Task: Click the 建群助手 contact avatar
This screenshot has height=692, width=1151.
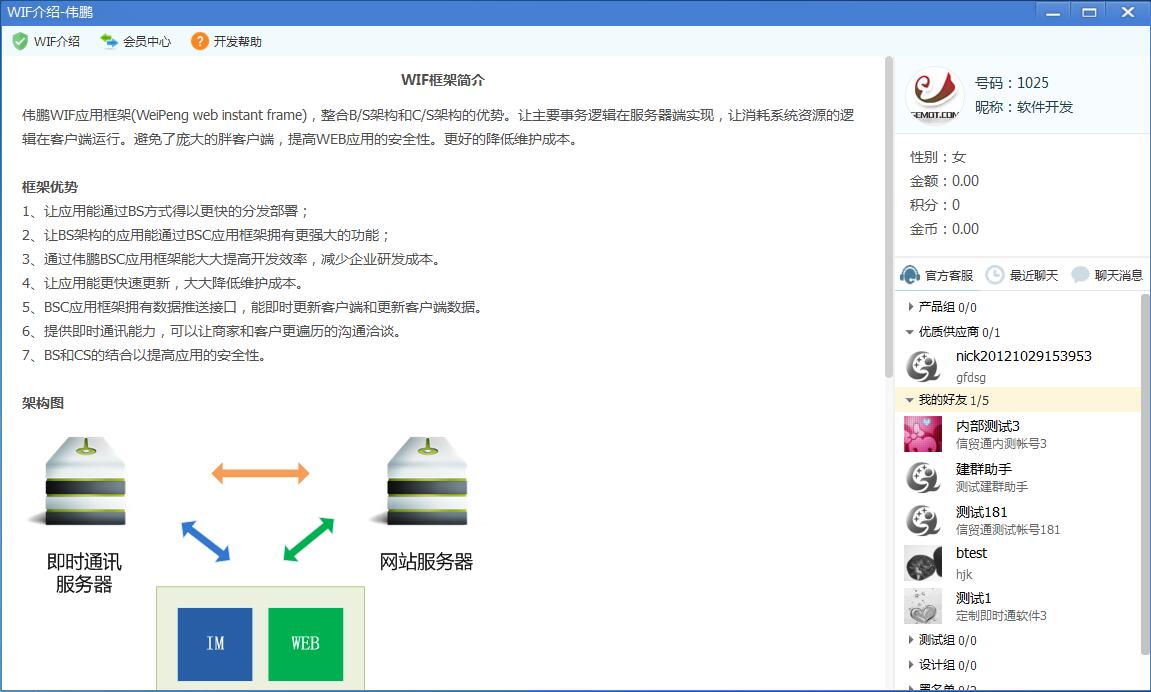Action: [922, 477]
